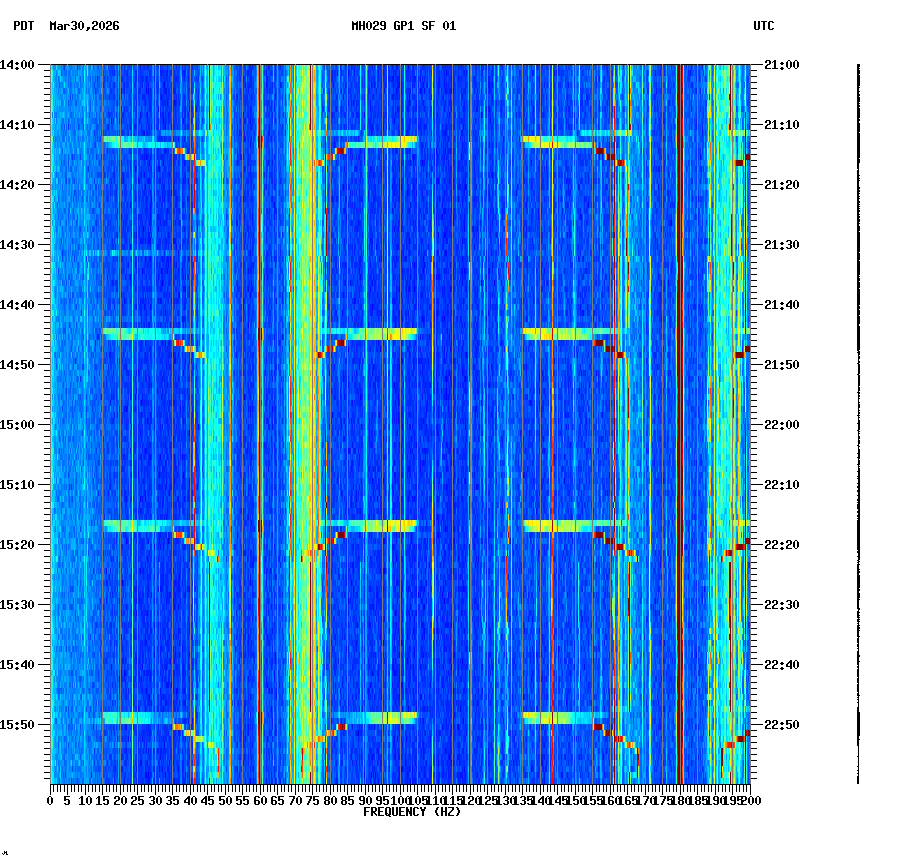
Task: Click the 200 tick on the frequency axis
Action: (x=751, y=800)
